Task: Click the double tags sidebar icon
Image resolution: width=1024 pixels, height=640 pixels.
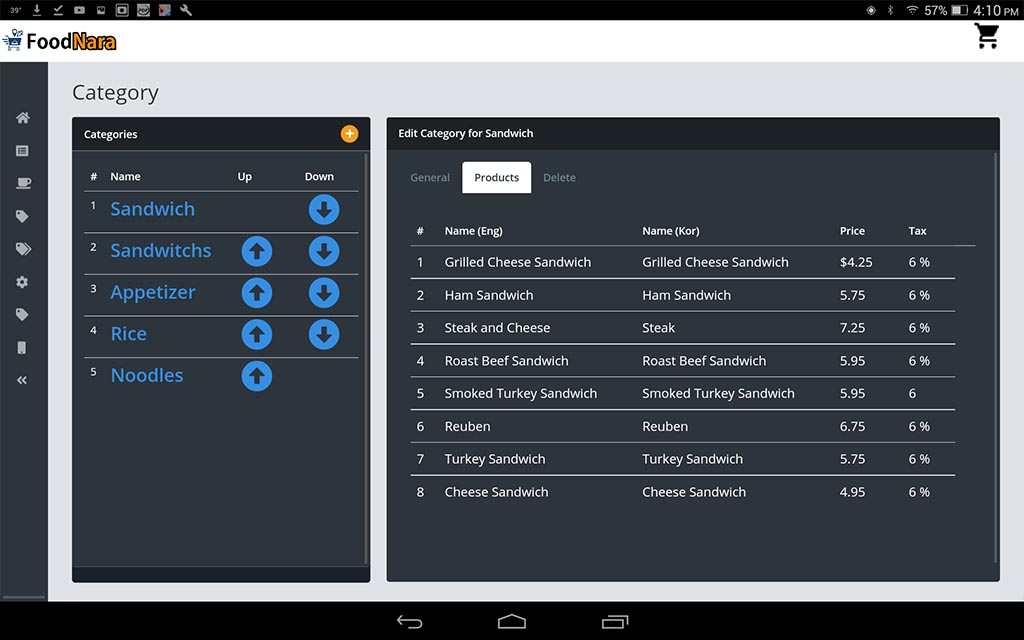Action: click(22, 249)
